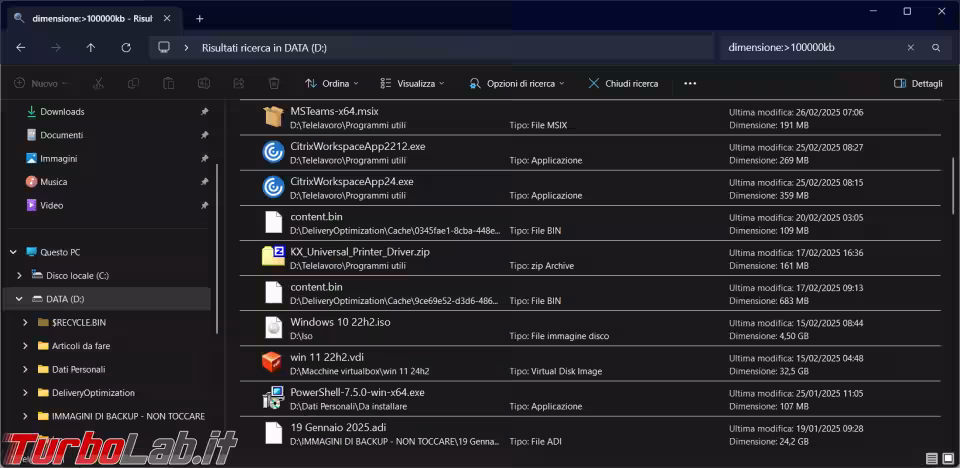
Task: Select PowerShell-7.5.0-win-x64.exe file
Action: tap(590, 399)
